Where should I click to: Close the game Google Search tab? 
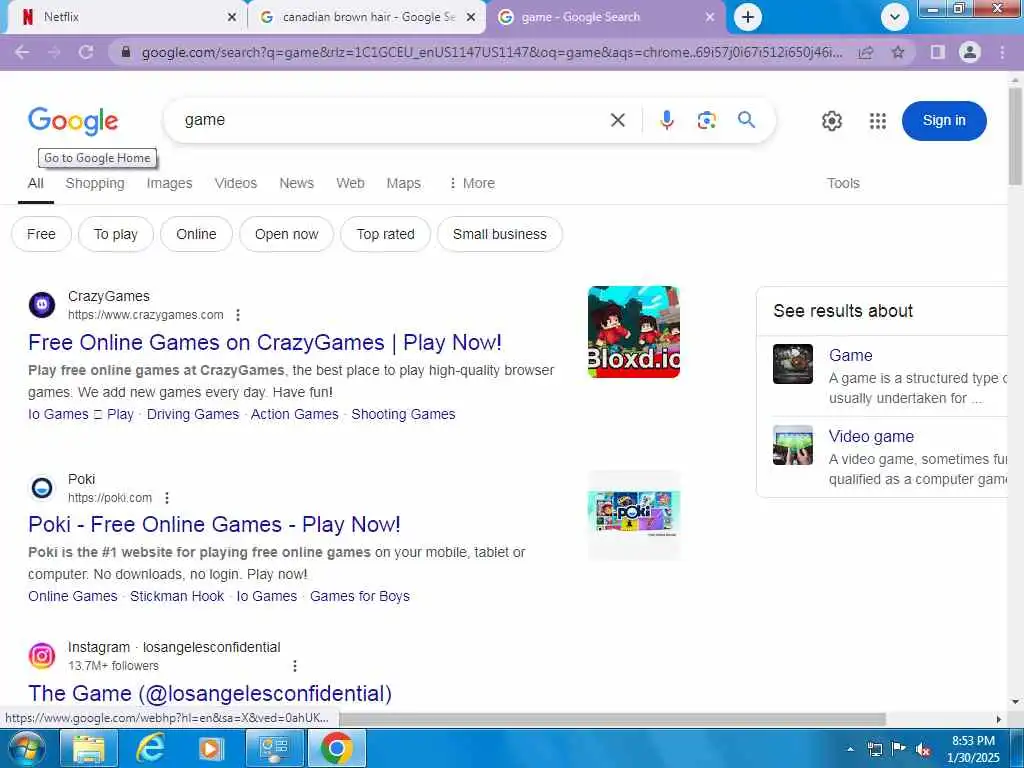pos(710,17)
